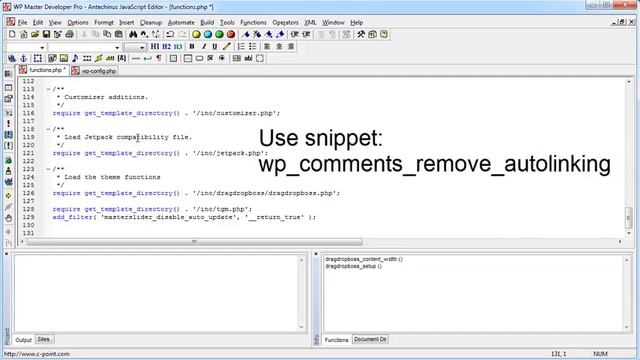Insert checkbox form element icon
This screenshot has height=360, width=640.
tap(211, 58)
